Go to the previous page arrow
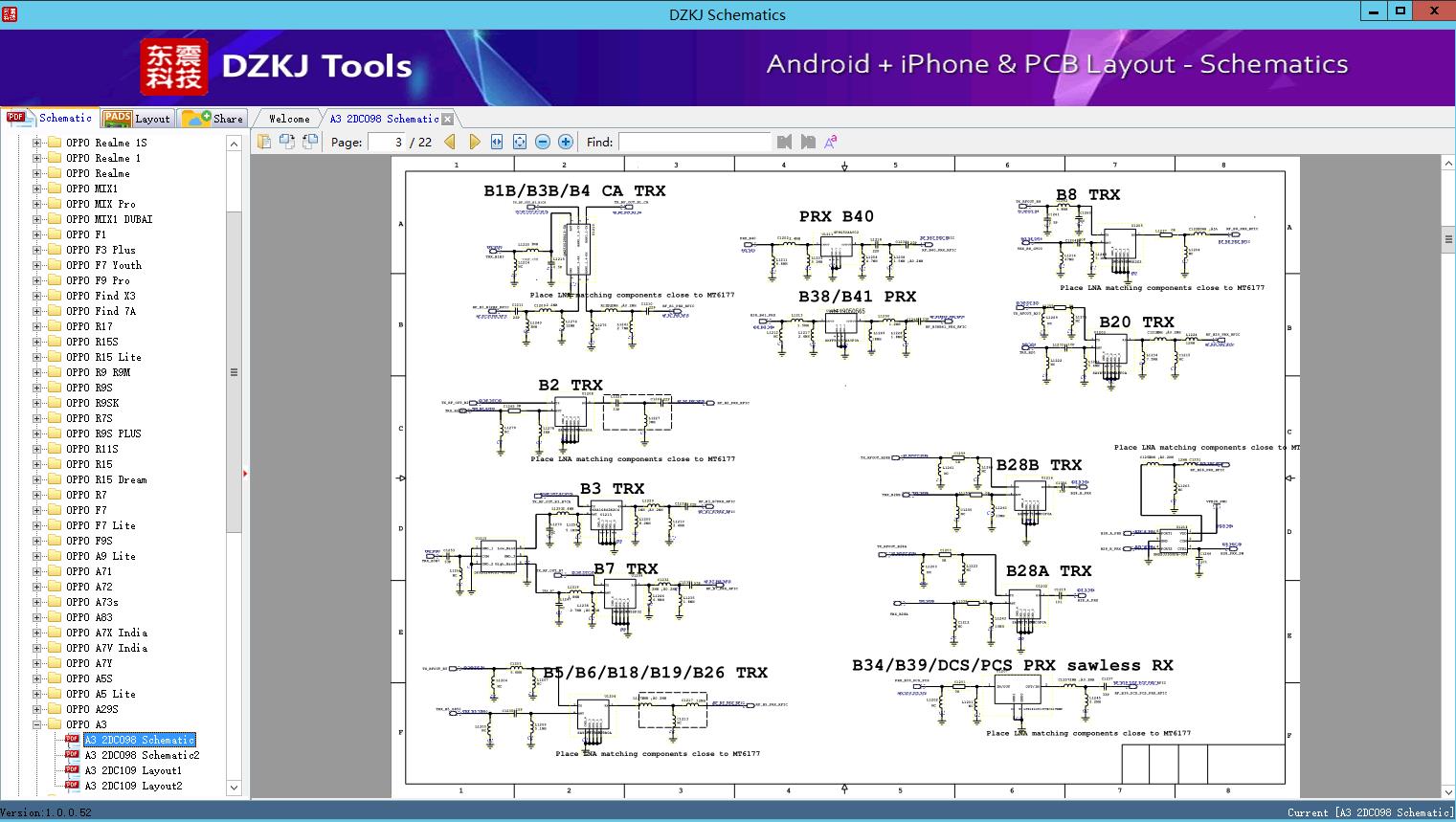The width and height of the screenshot is (1456, 822). coord(450,142)
